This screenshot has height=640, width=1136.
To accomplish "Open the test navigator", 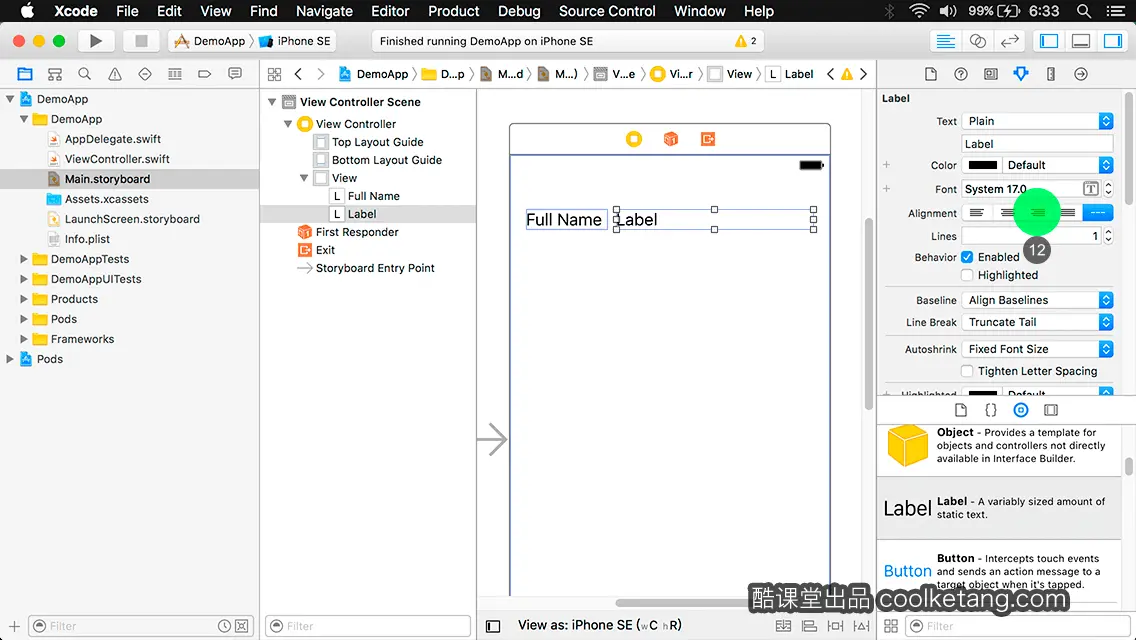I will pyautogui.click(x=145, y=74).
